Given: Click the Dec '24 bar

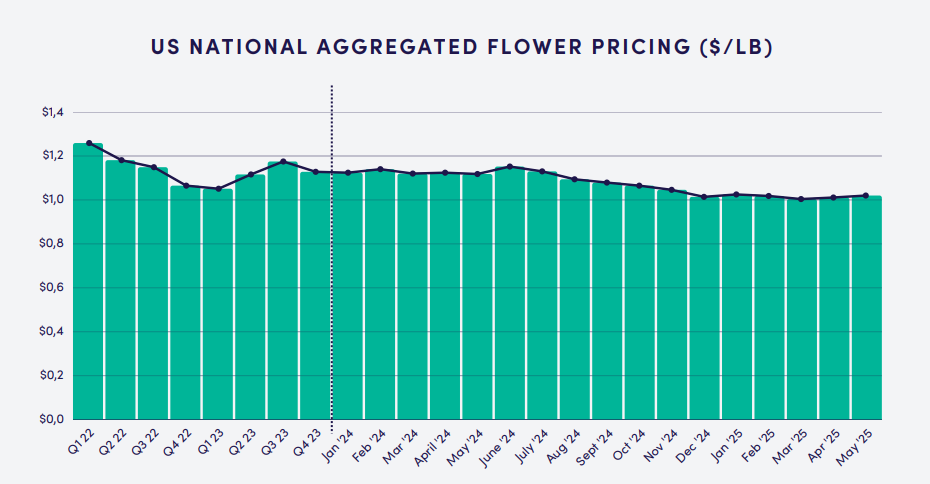Looking at the screenshot, I should tap(704, 310).
